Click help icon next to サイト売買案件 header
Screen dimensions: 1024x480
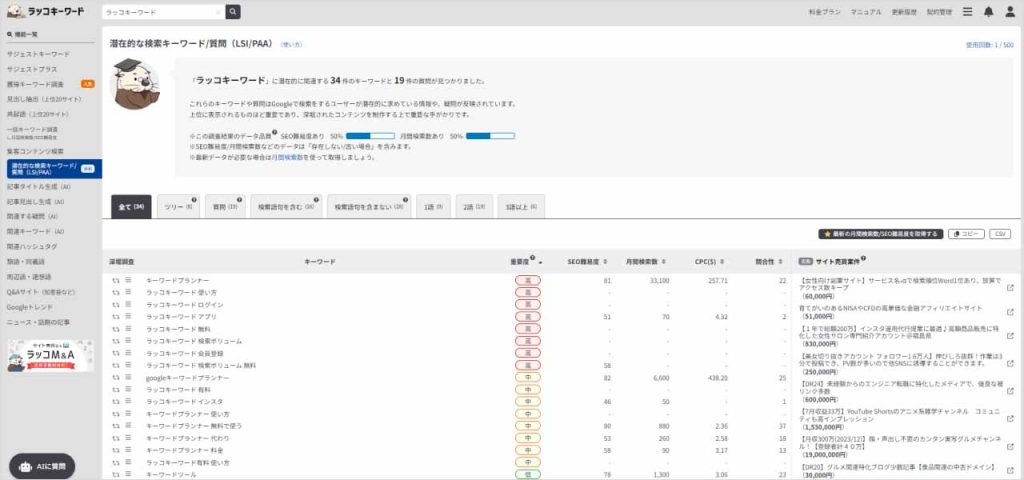tap(863, 259)
